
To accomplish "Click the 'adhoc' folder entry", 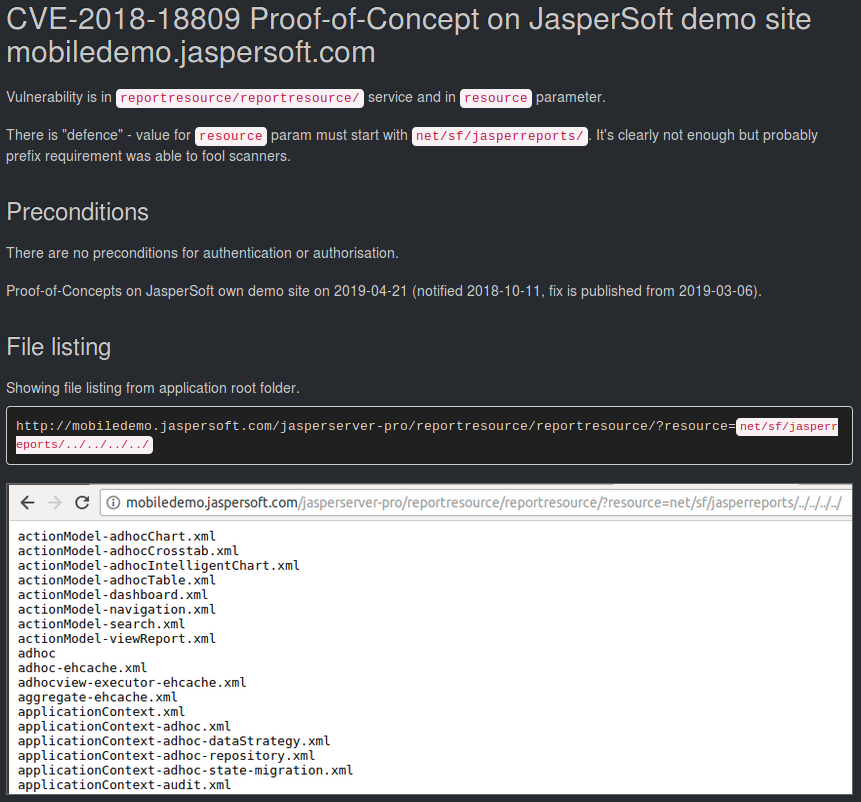I will tap(37, 653).
